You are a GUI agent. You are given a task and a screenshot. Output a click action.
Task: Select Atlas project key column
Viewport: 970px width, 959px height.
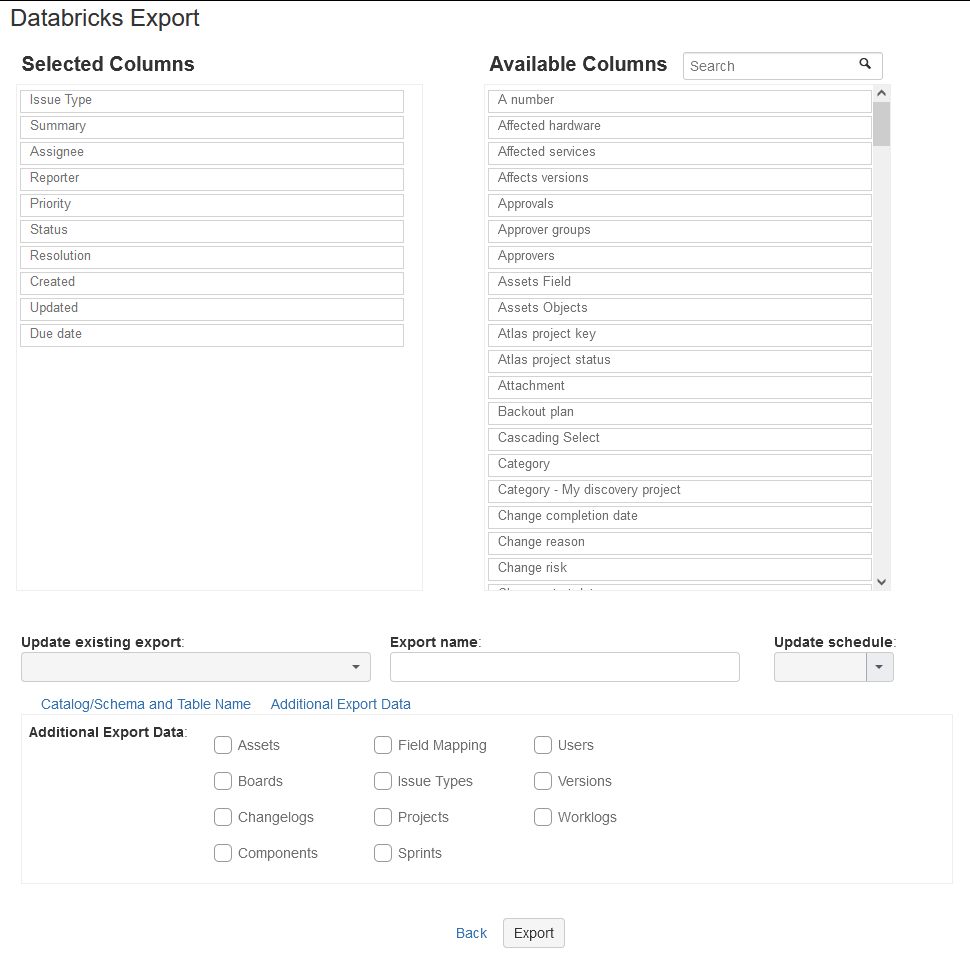tap(680, 335)
